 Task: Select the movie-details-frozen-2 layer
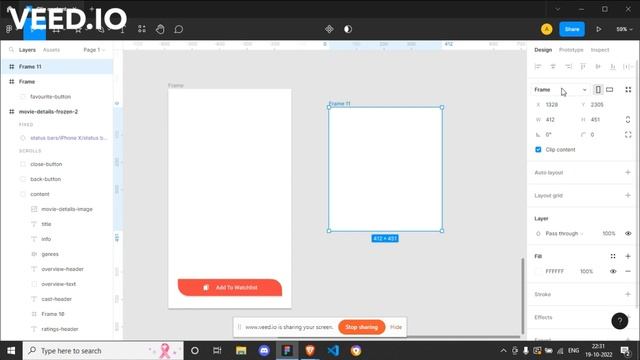(57, 111)
